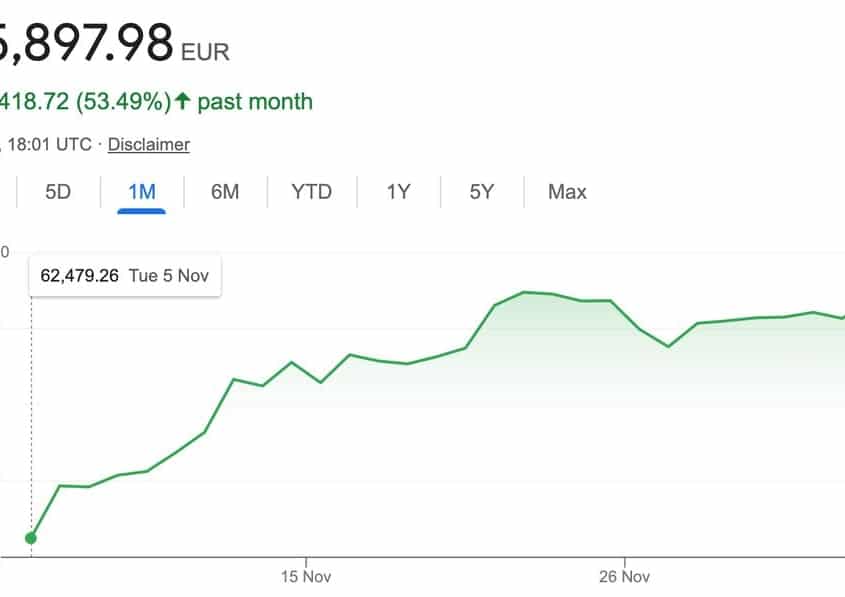845x597 pixels.
Task: Click the "past month" text
Action: (255, 102)
